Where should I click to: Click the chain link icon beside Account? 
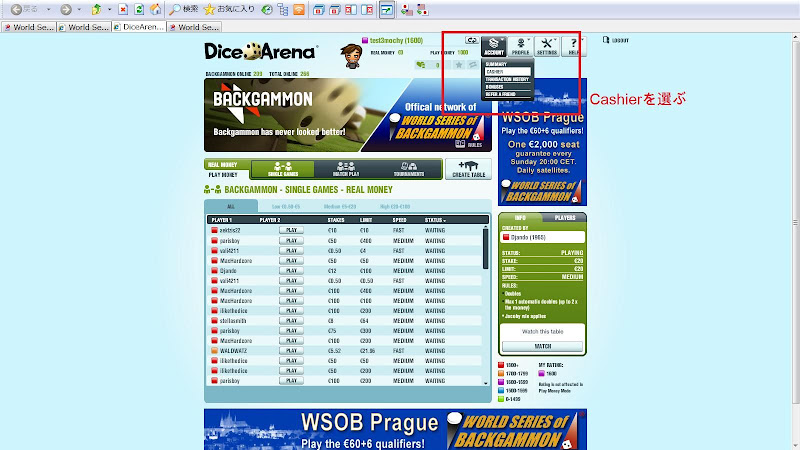coord(472,40)
